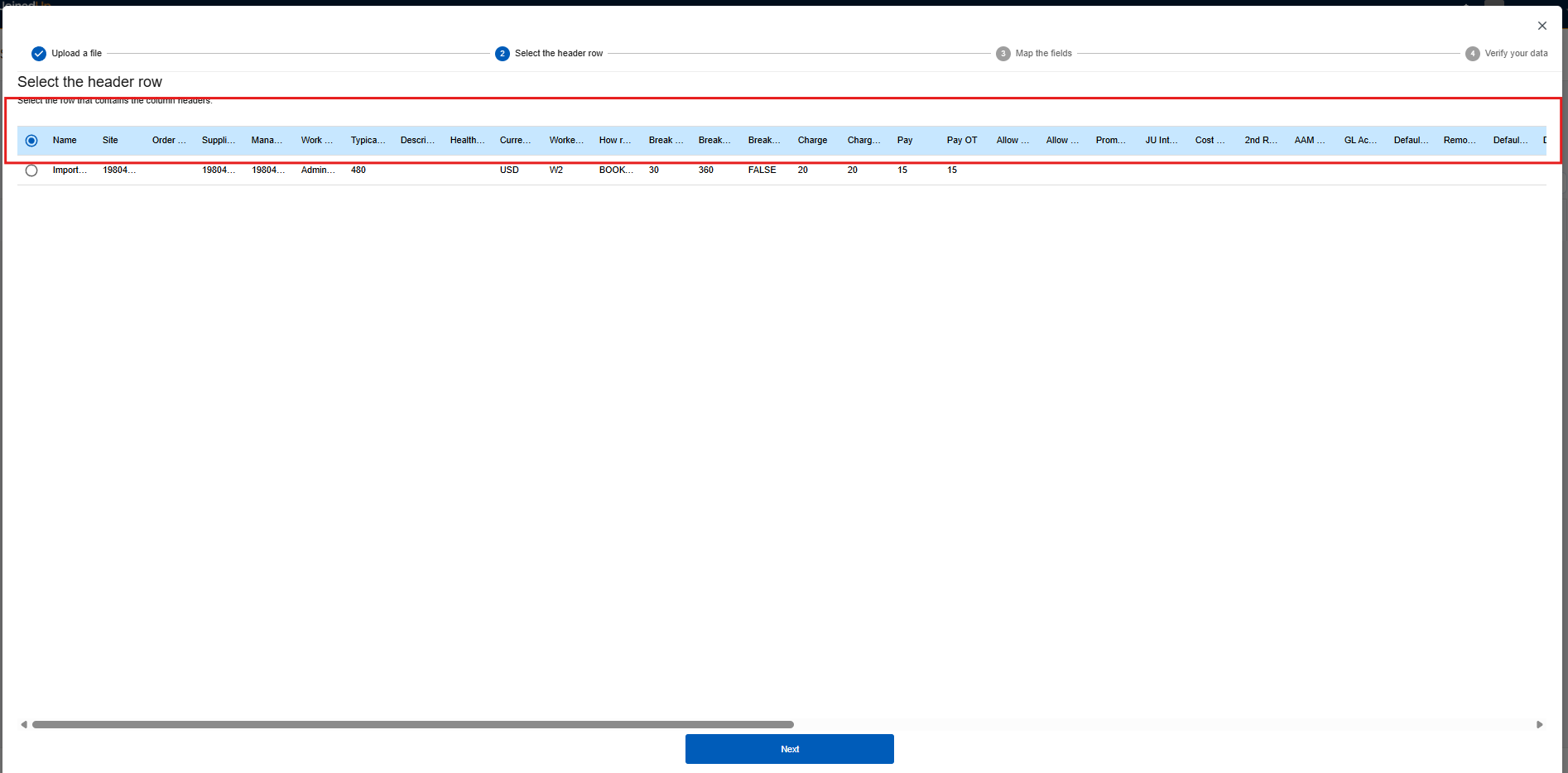Select the radio button for the Import row
Image resolution: width=1568 pixels, height=773 pixels.
[x=31, y=170]
